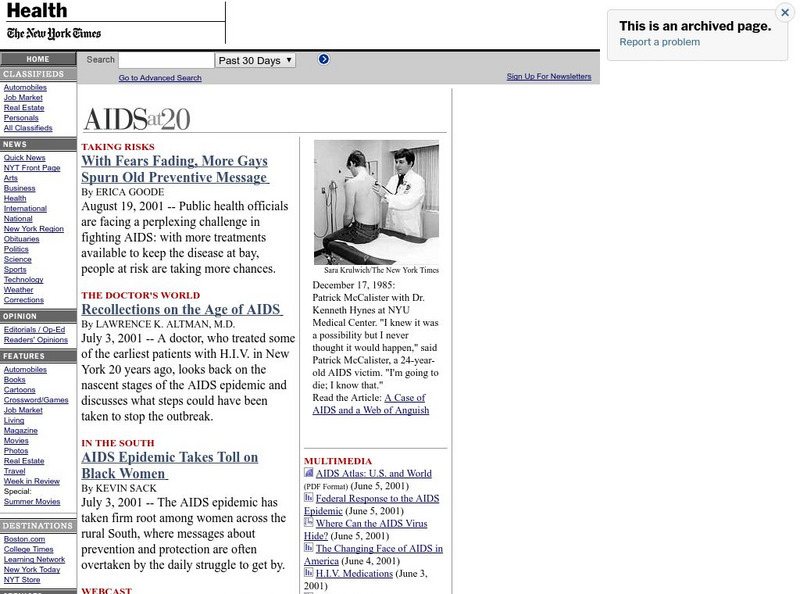
Task: Open Books link
Action: tap(14, 380)
